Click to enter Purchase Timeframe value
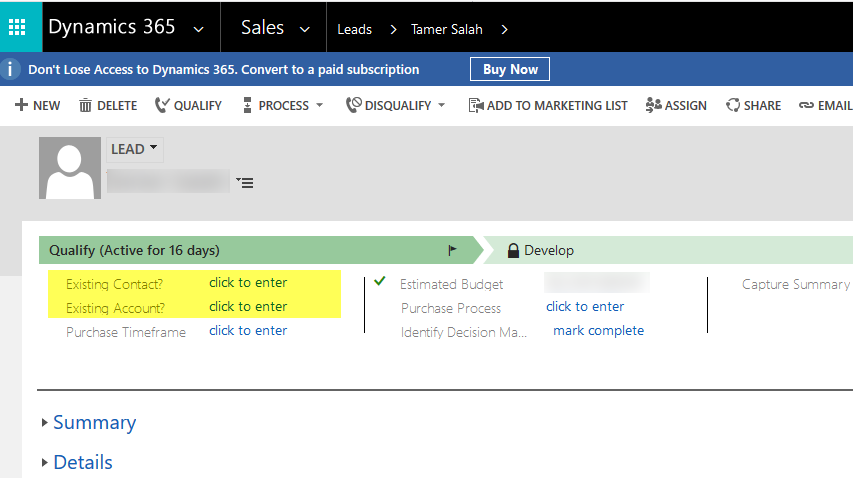This screenshot has width=853, height=478. [248, 331]
